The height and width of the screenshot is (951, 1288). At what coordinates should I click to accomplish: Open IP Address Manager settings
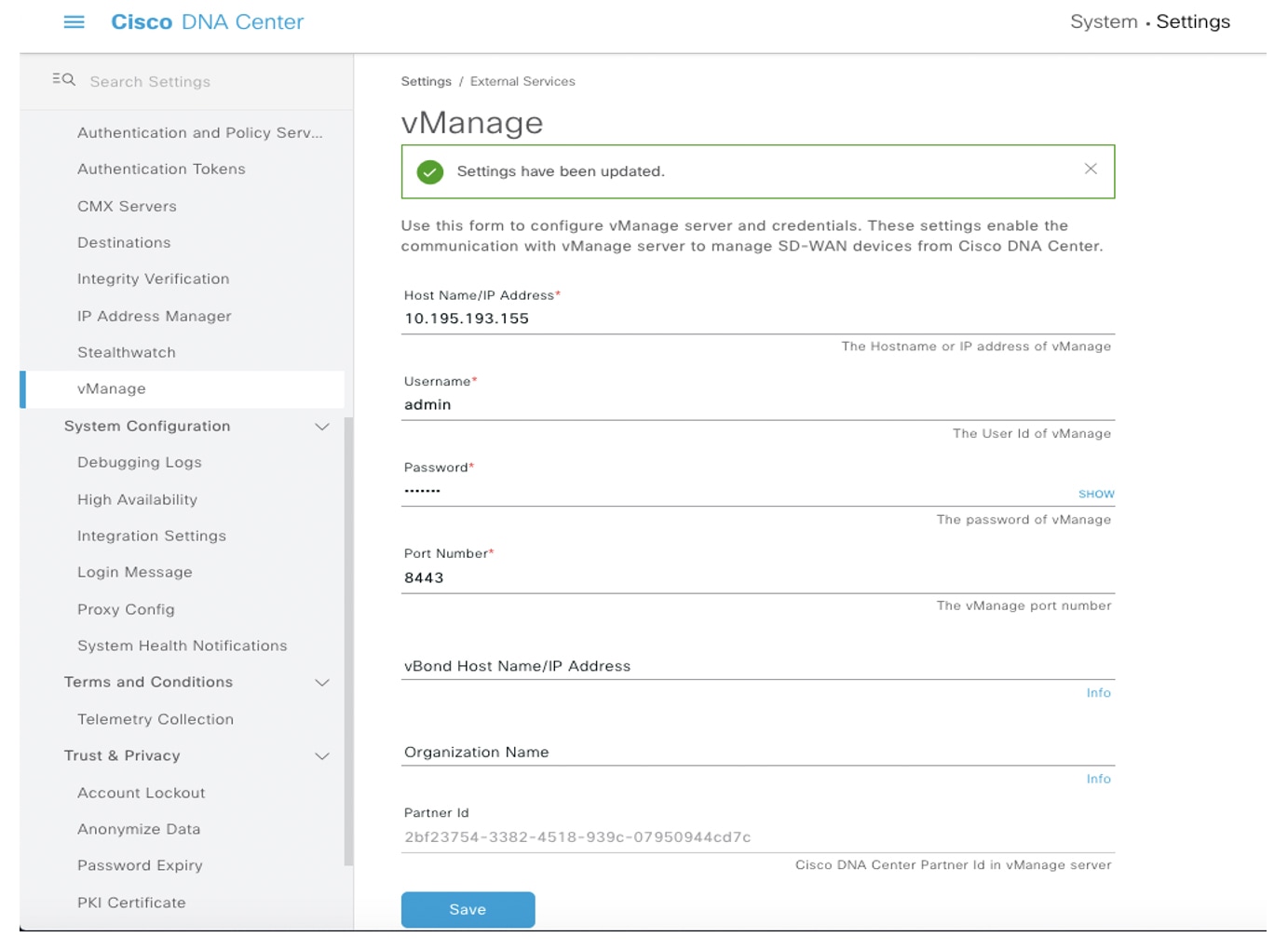pos(154,316)
